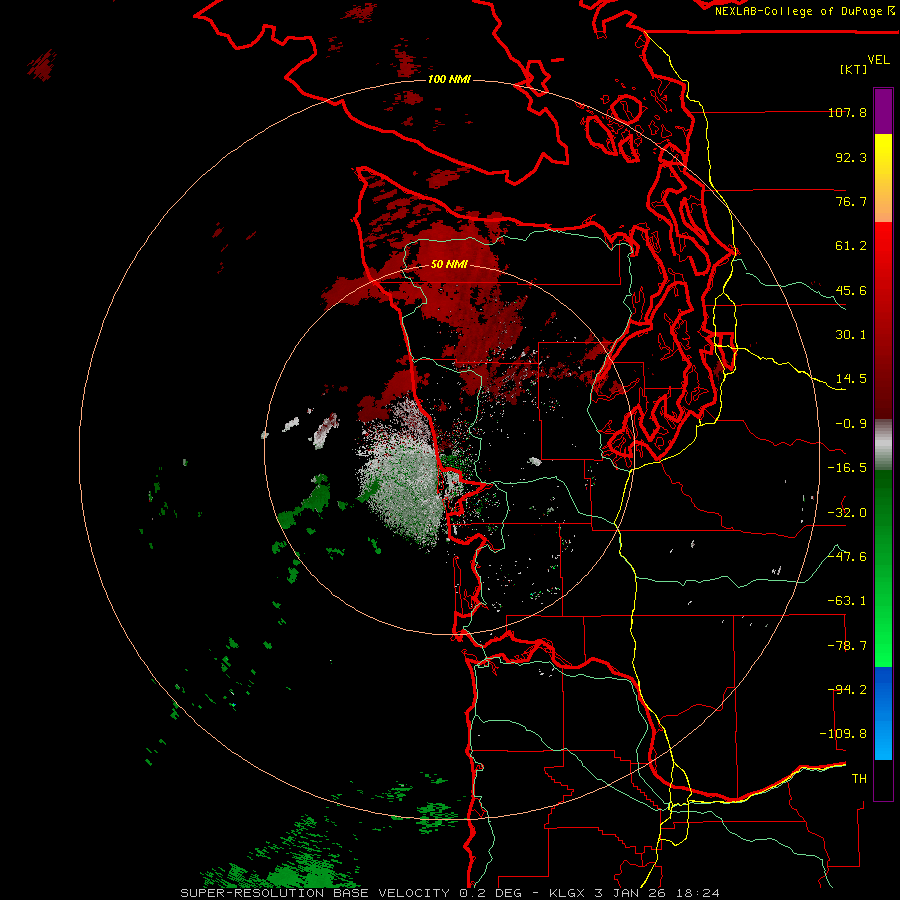Select the -78.7 legend value
The height and width of the screenshot is (900, 900).
pyautogui.click(x=847, y=646)
